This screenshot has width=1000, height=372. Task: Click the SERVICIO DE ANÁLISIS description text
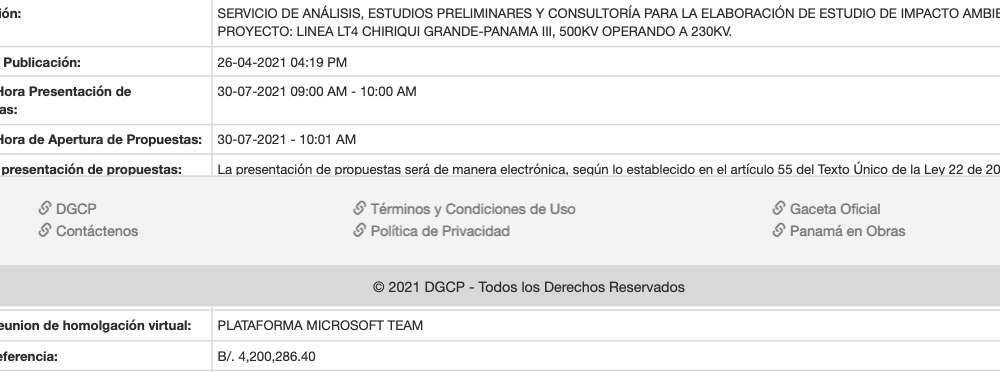(x=608, y=22)
